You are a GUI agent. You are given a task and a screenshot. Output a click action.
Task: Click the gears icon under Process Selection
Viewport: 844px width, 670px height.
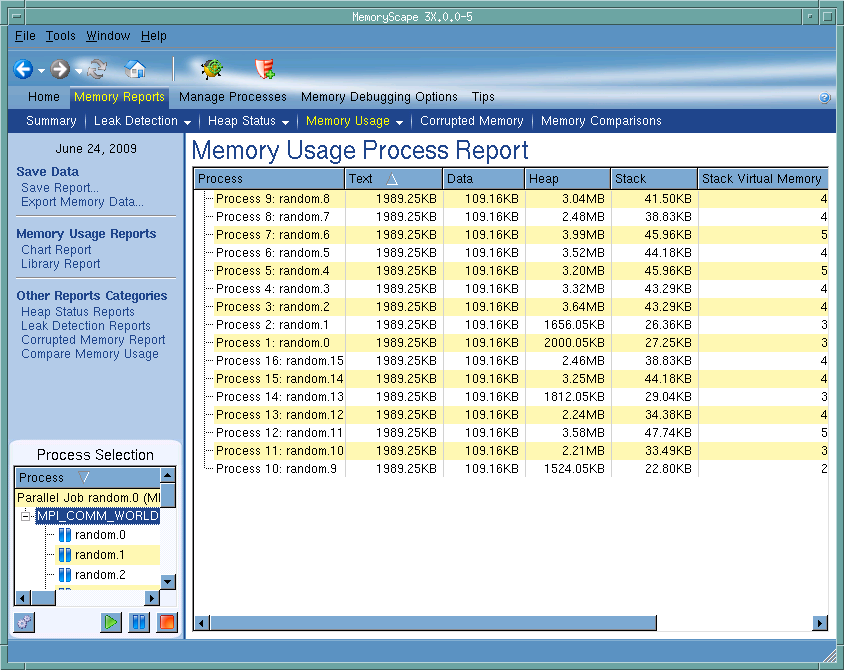[x=24, y=622]
